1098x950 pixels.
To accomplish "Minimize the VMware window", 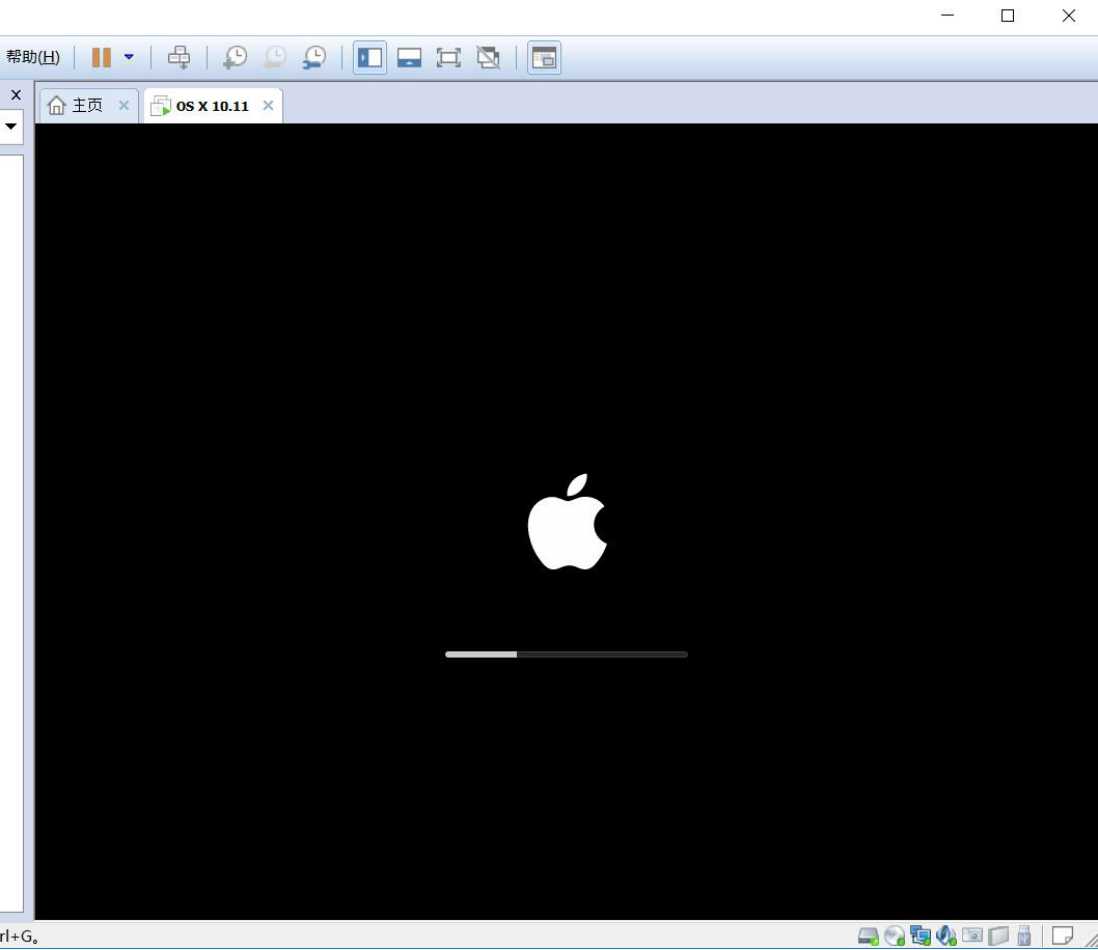I will tap(947, 15).
